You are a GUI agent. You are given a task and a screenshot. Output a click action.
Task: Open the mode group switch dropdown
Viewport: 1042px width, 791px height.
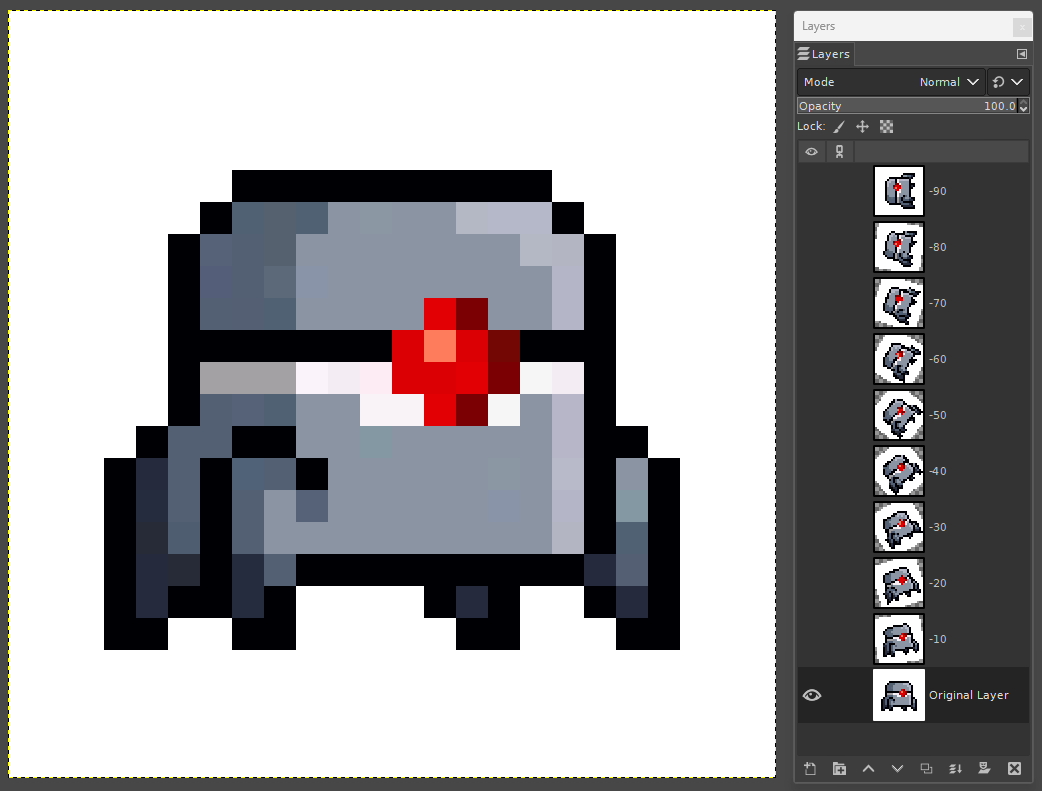(x=1008, y=82)
